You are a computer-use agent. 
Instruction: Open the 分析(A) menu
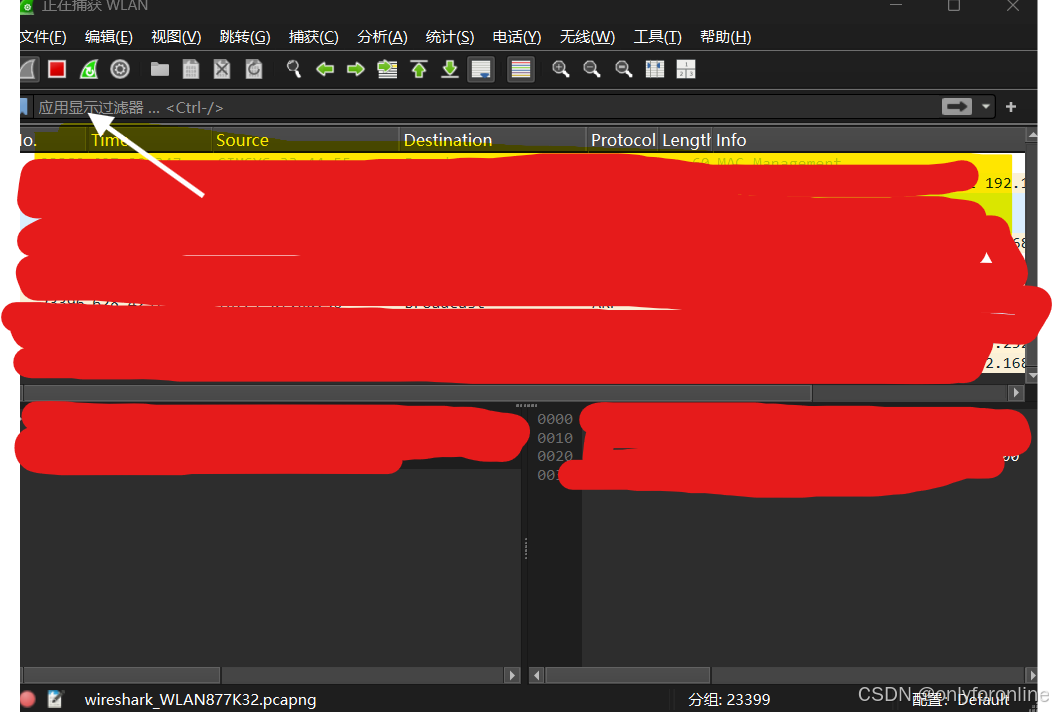click(x=382, y=37)
